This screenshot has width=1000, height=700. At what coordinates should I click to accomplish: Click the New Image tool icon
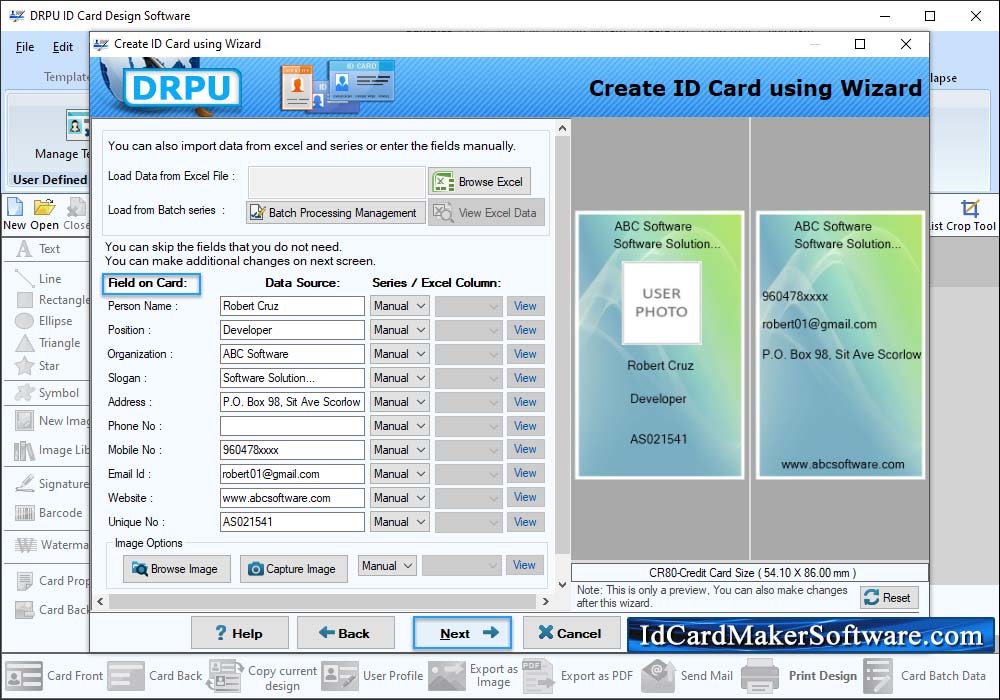(x=24, y=421)
